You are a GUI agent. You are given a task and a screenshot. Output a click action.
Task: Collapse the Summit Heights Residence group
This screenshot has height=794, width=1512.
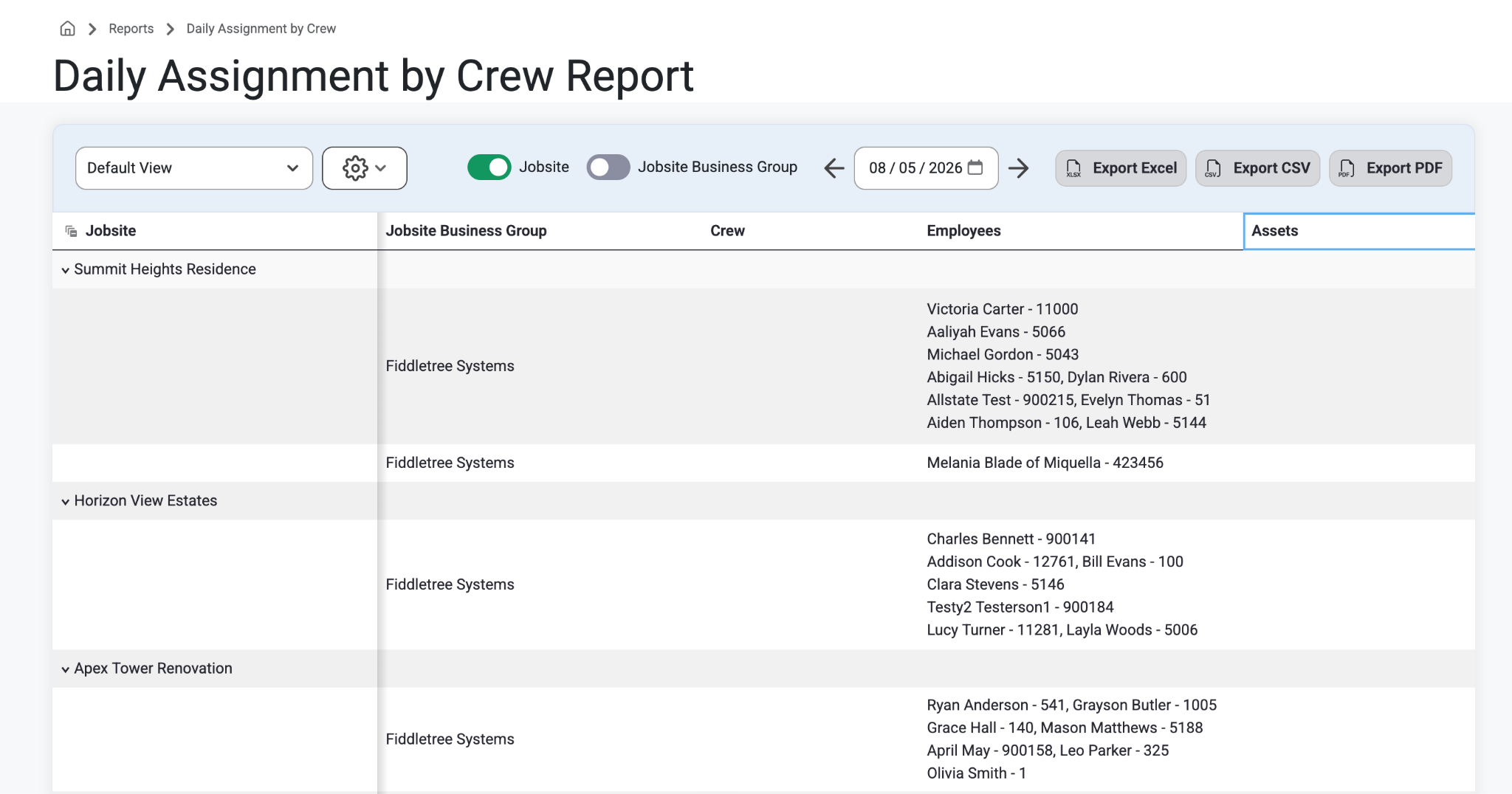click(66, 270)
